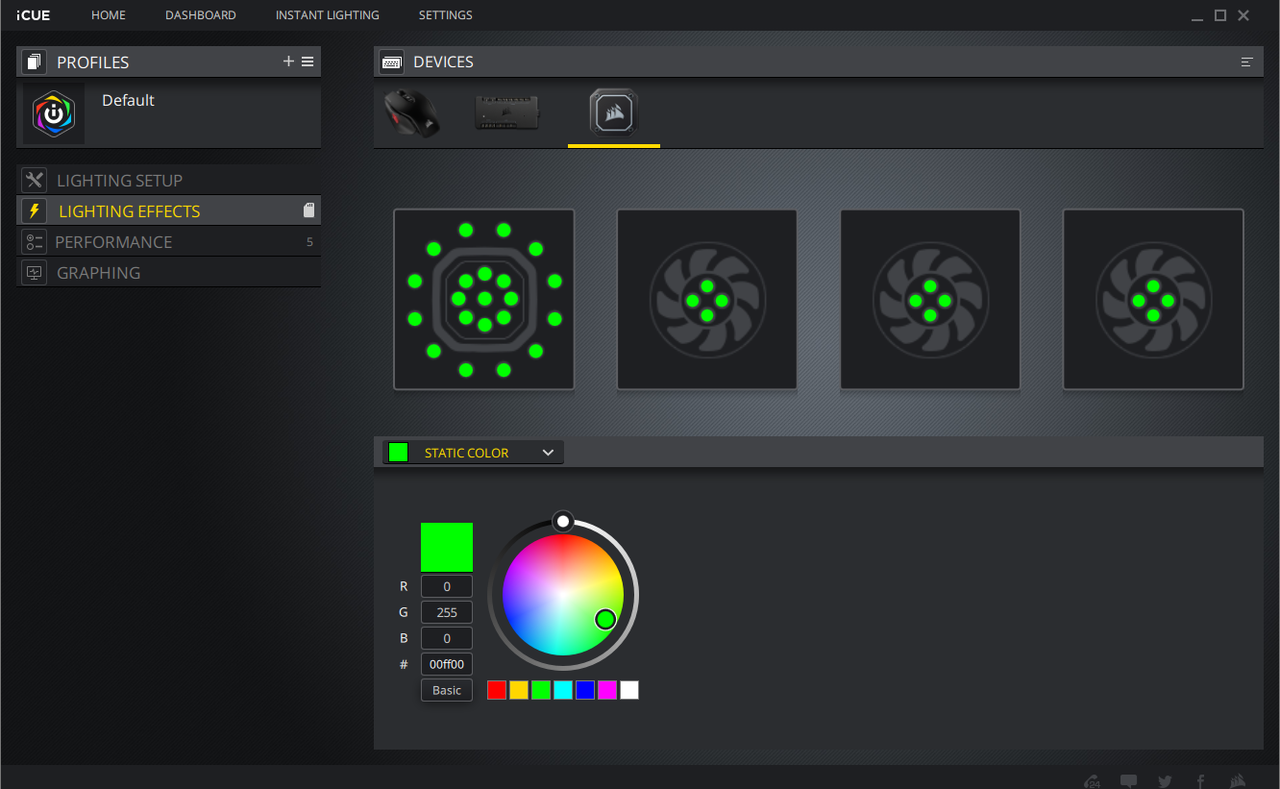1280x789 pixels.
Task: Click the Graphing monitor icon
Action: [34, 273]
